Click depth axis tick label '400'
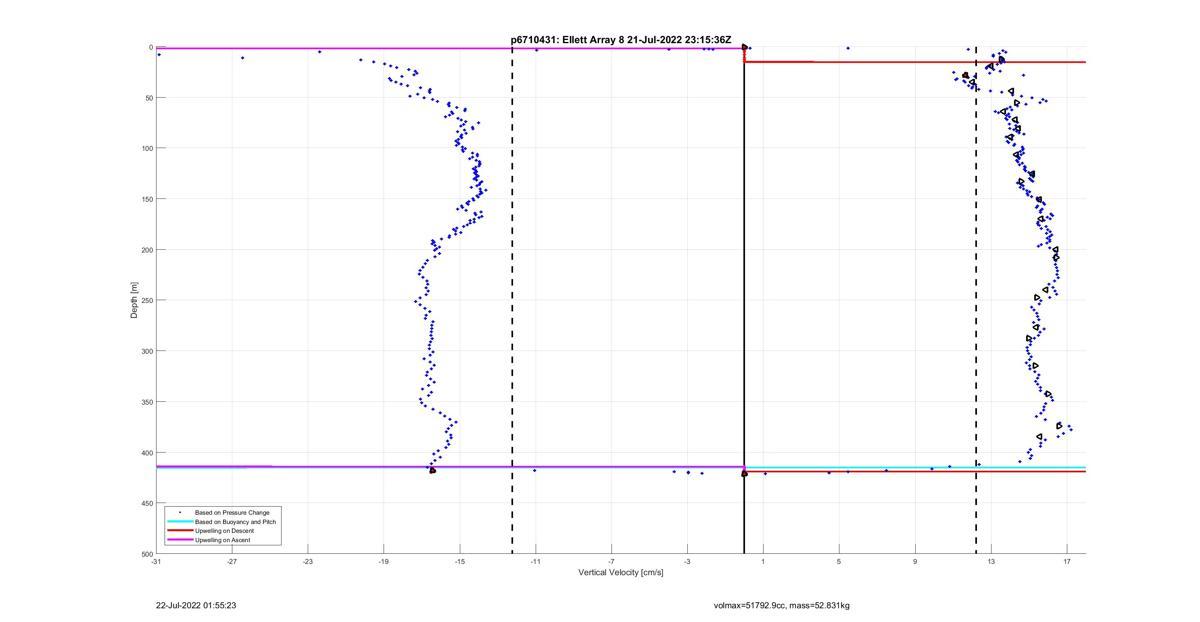The height and width of the screenshot is (622, 1200). point(146,453)
